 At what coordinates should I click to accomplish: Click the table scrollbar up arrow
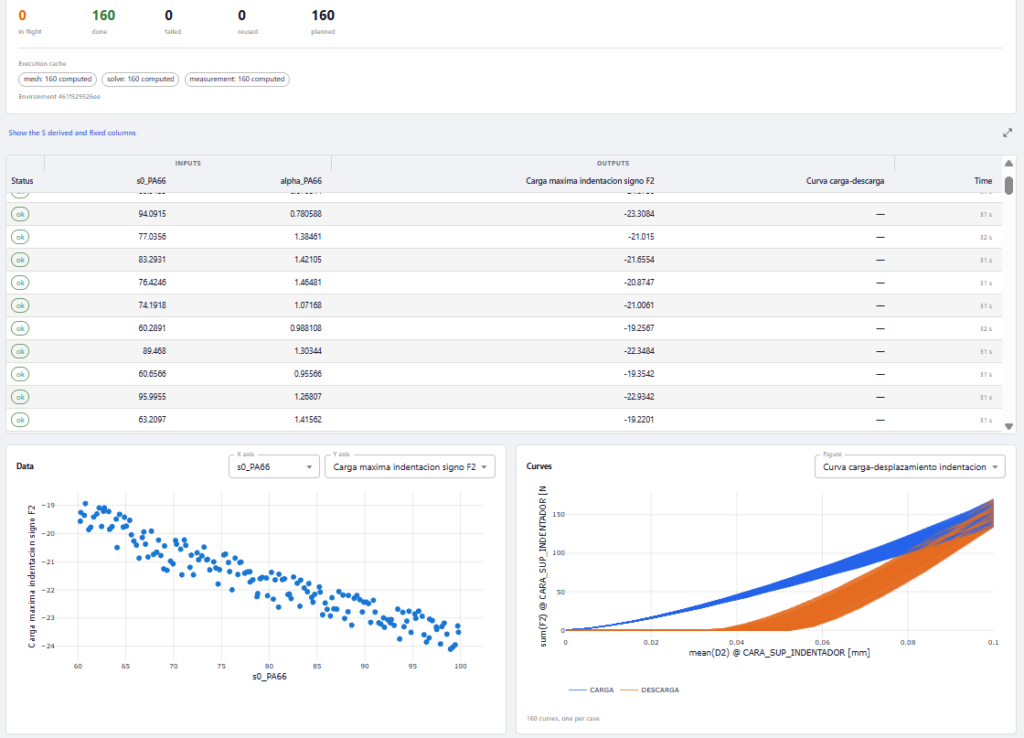pos(1008,163)
